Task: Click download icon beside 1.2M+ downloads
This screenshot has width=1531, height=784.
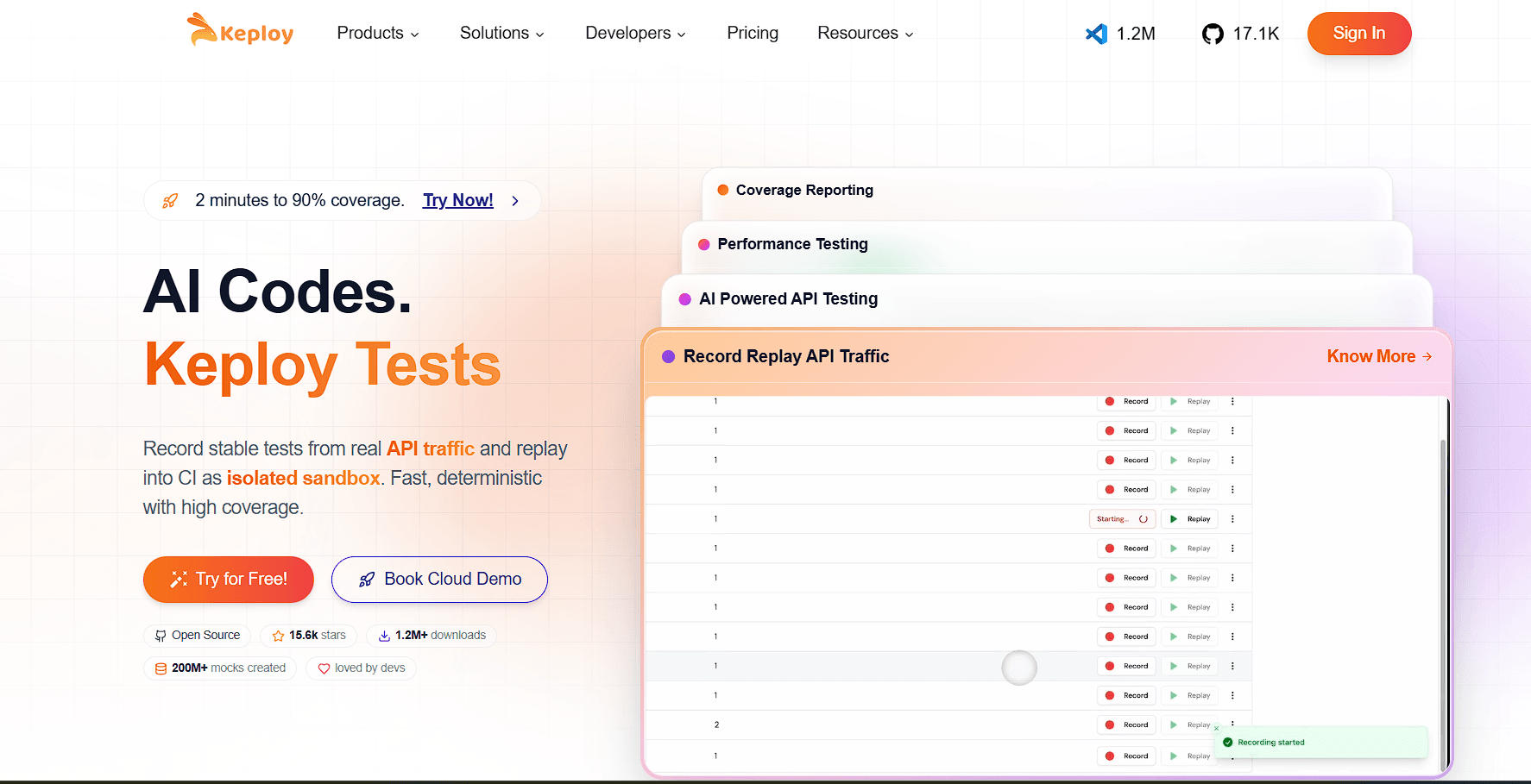Action: pyautogui.click(x=384, y=636)
